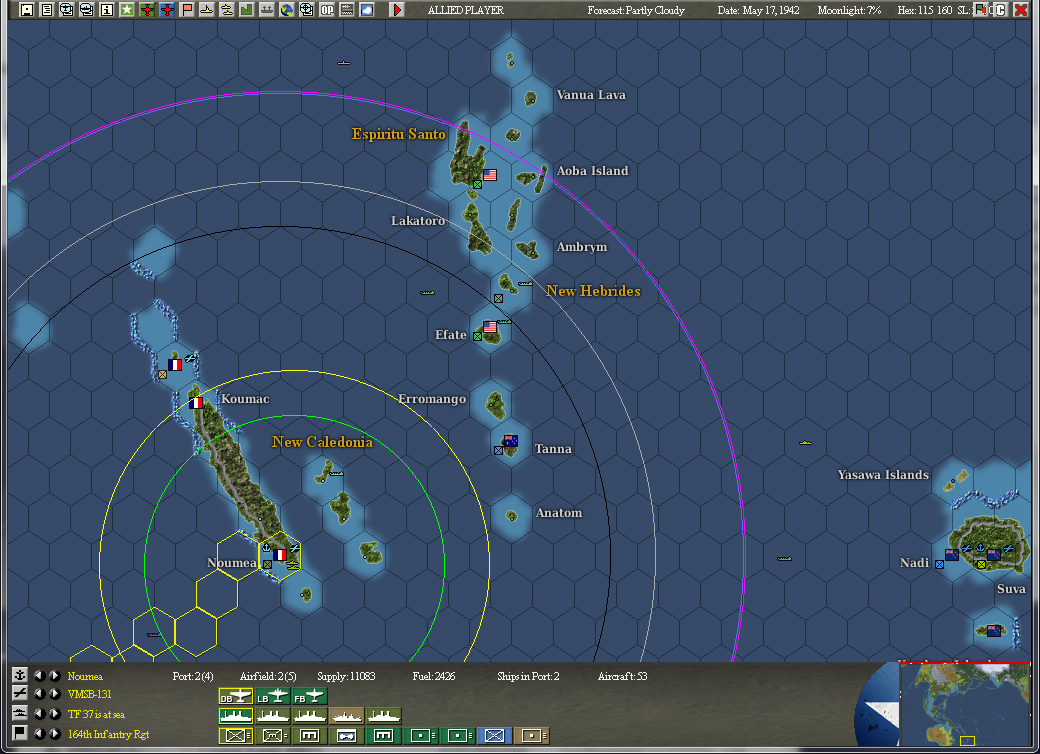Click the 'Ships in Port: 2' text
This screenshot has width=1040, height=754.
528,676
